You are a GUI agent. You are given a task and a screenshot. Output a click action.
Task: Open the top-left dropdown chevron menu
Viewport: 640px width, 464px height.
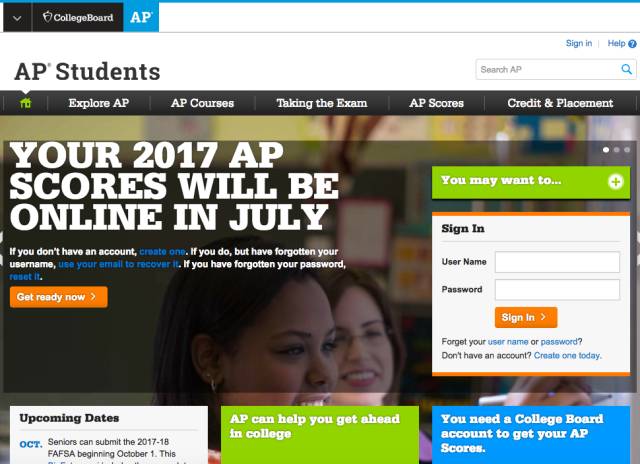coord(17,18)
